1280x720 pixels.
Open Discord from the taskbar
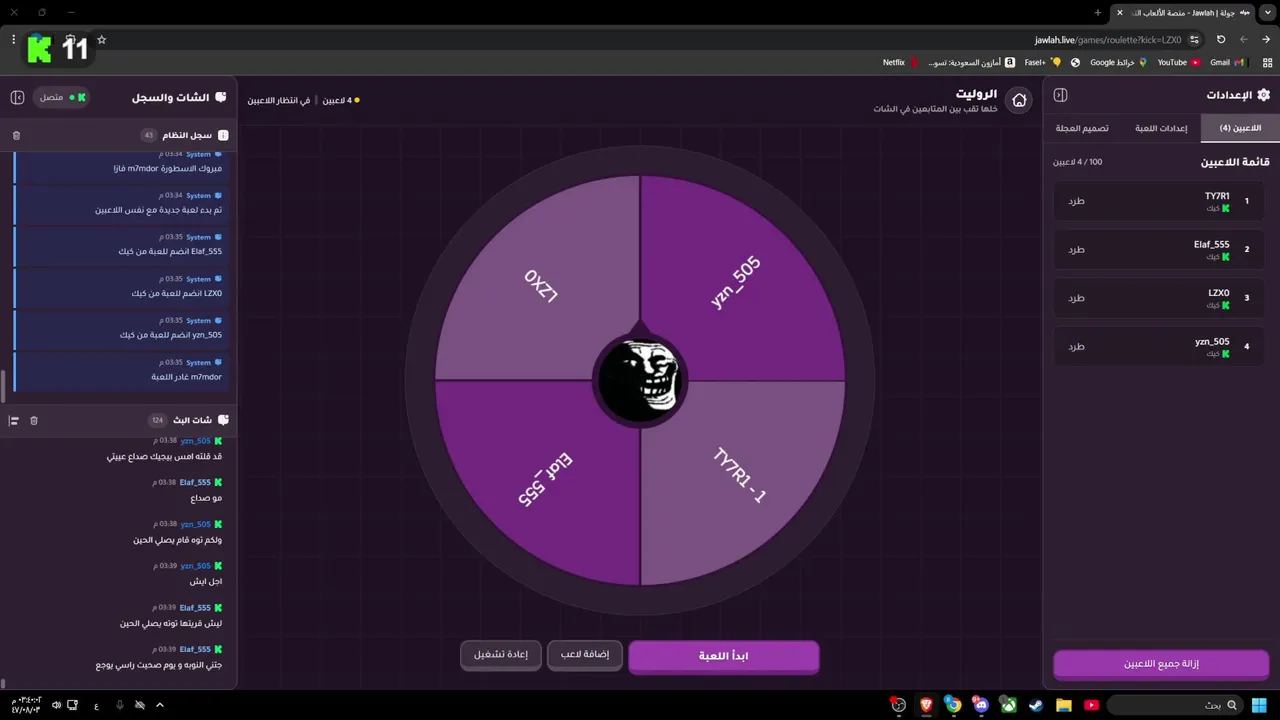981,705
